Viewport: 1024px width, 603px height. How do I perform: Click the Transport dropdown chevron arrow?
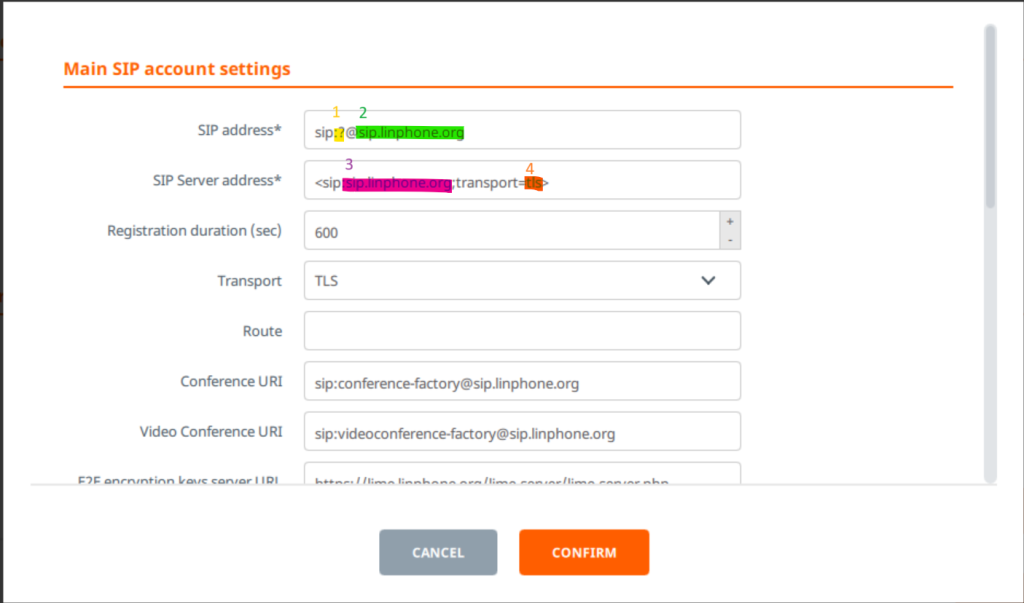(708, 281)
